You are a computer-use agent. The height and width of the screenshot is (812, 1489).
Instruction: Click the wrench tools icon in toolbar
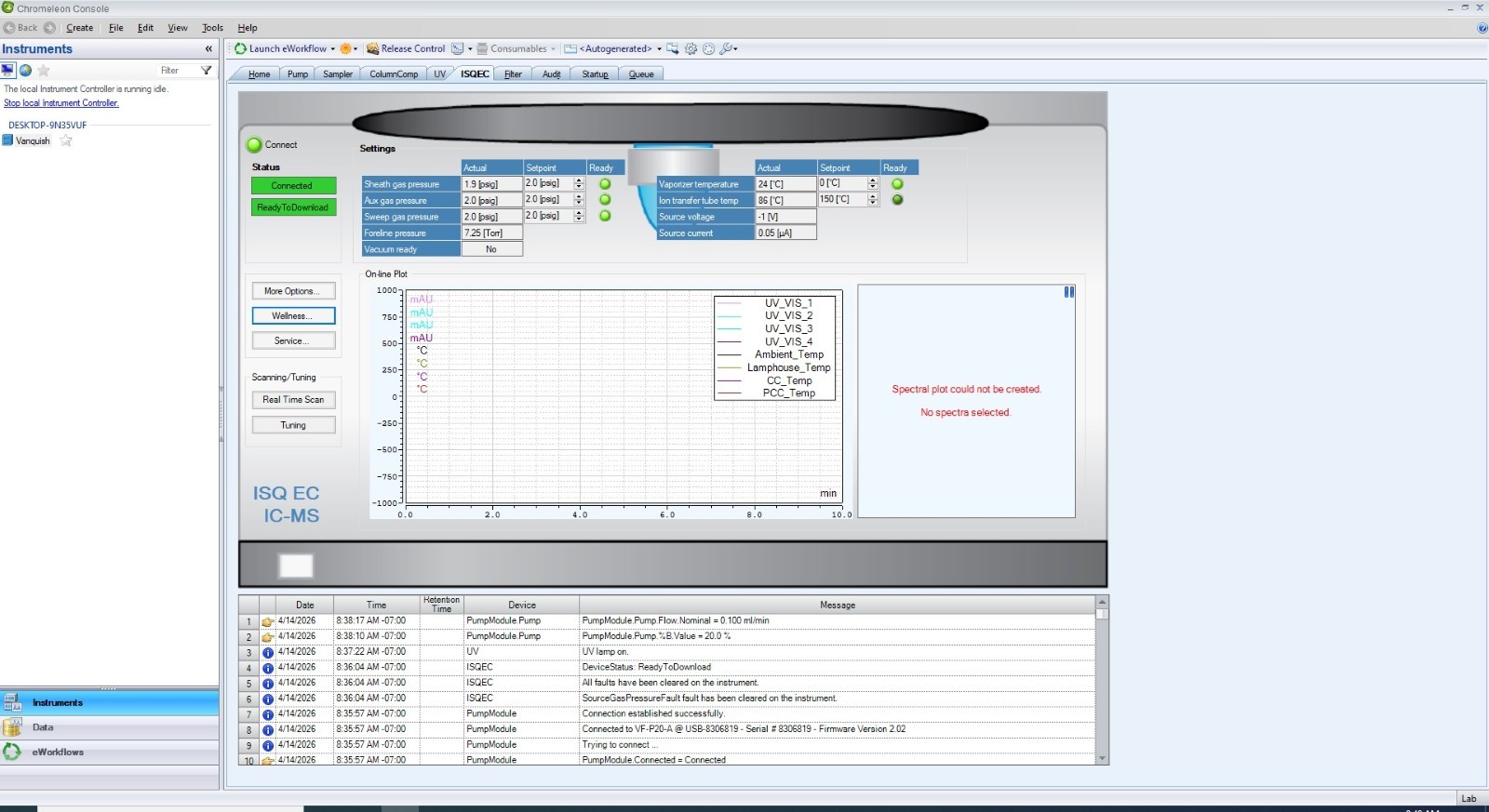point(727,48)
